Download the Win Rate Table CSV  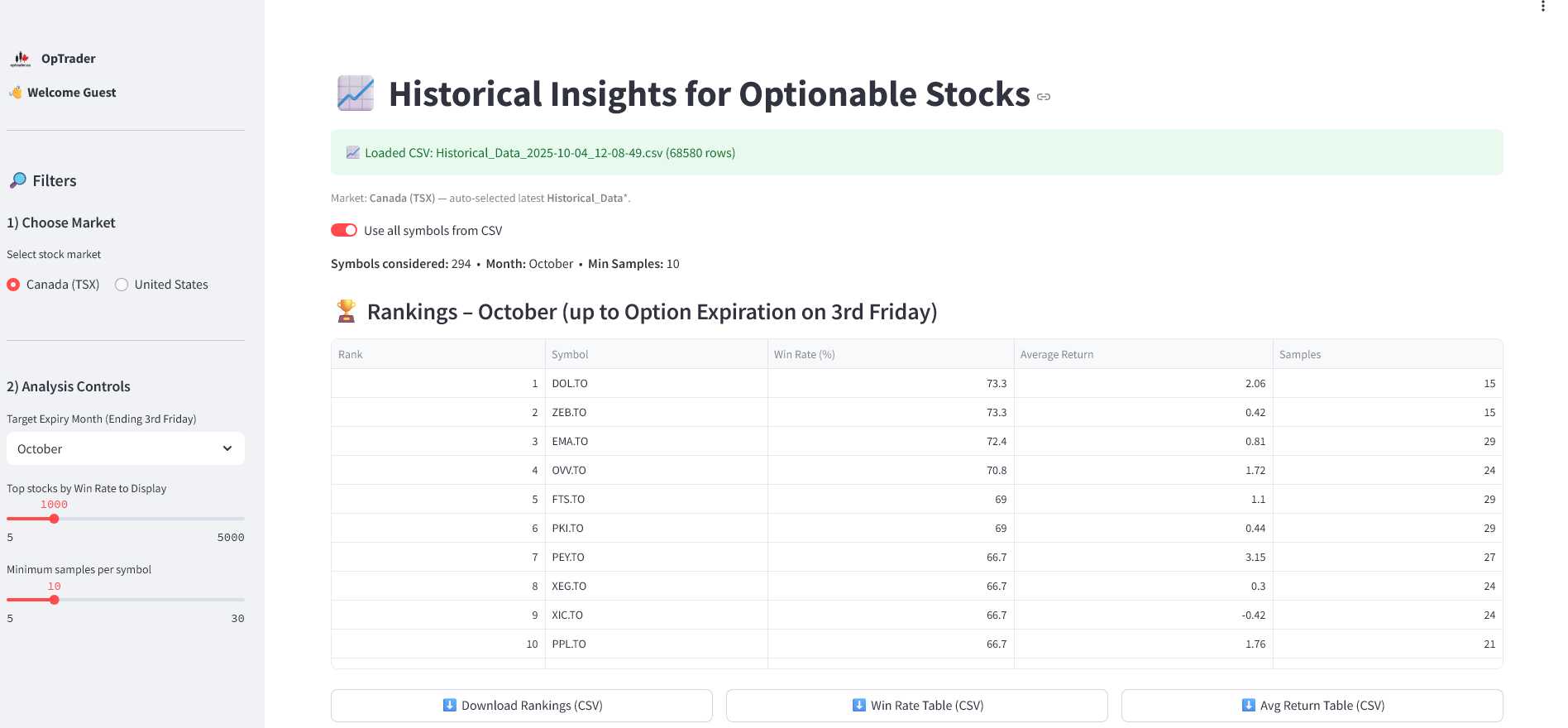[917, 706]
